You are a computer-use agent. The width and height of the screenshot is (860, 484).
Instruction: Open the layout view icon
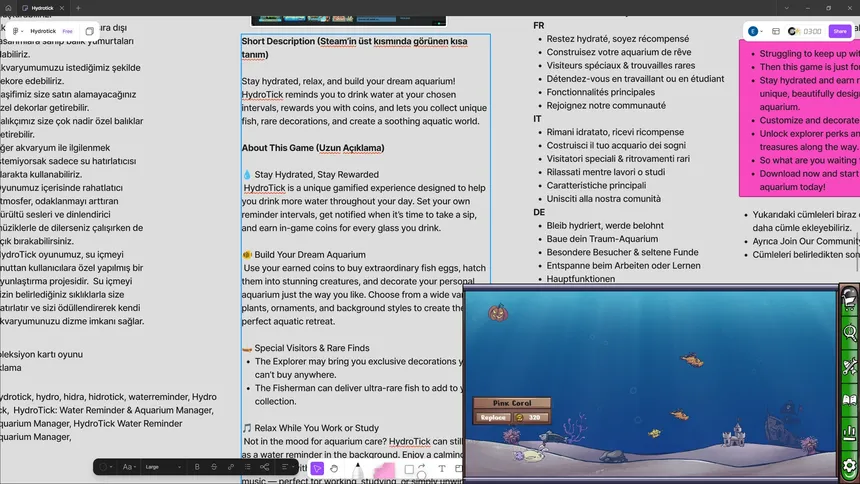pyautogui.click(x=776, y=31)
